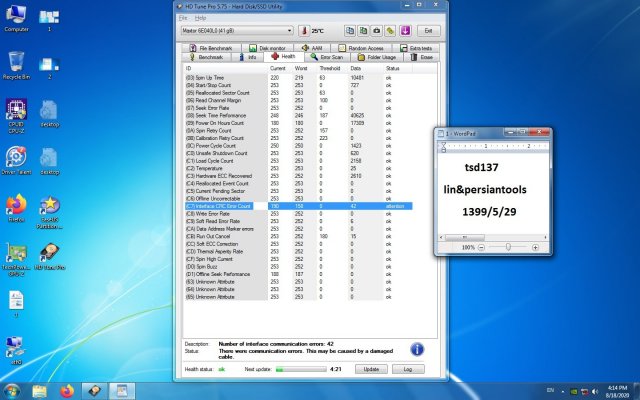Image resolution: width=640 pixels, height=400 pixels.
Task: Click the Update button
Action: [370, 369]
